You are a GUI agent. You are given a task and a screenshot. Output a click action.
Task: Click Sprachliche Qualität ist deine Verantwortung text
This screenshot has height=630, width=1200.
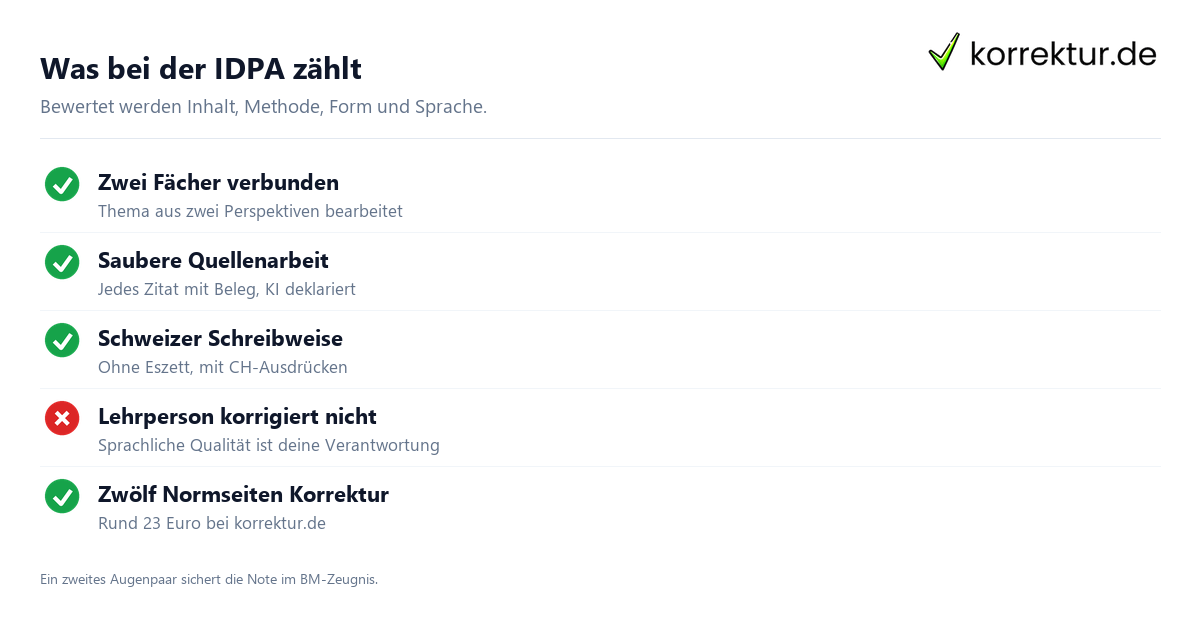point(269,445)
